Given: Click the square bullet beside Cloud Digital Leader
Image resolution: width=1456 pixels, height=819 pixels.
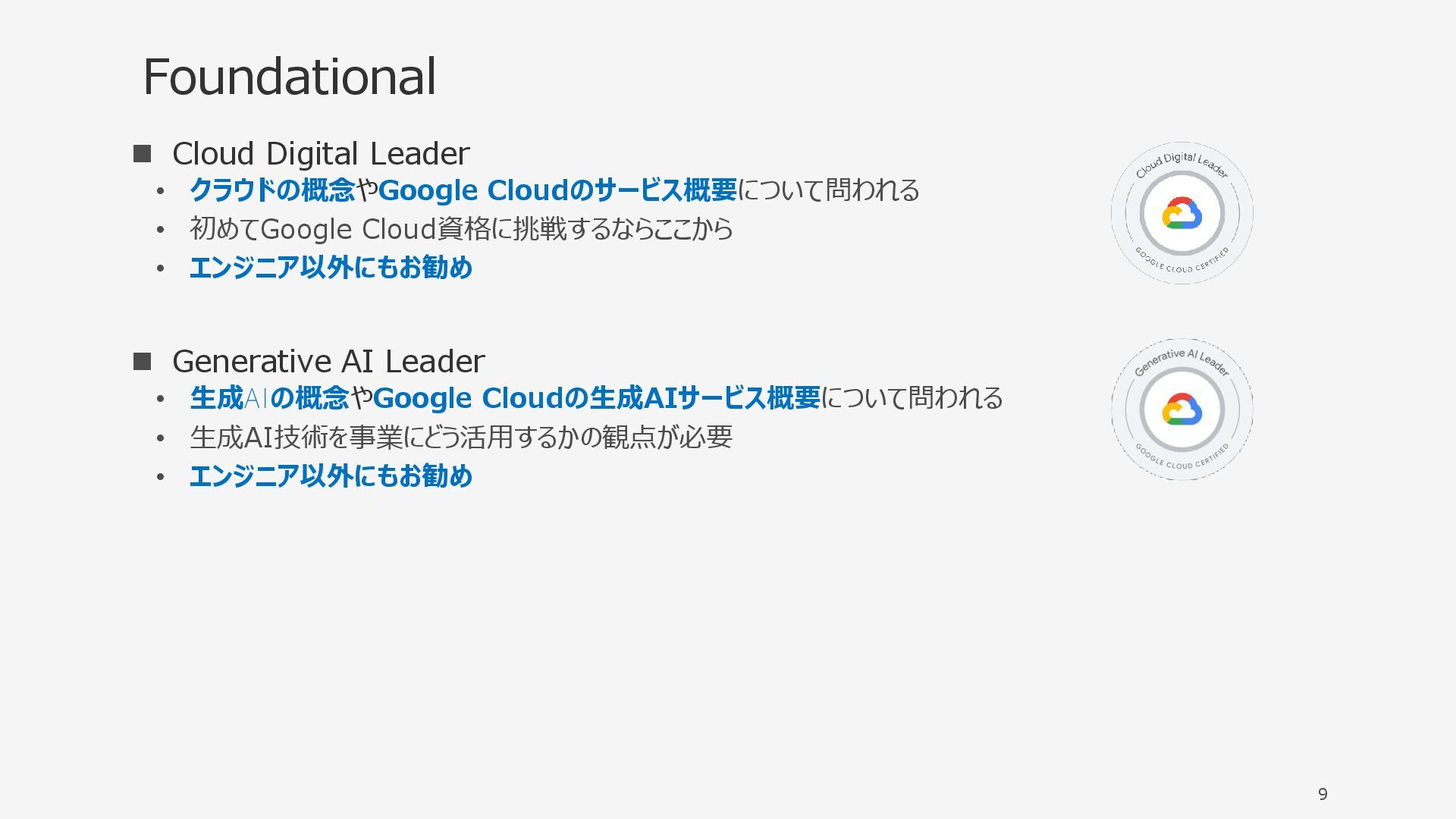Looking at the screenshot, I should 142,154.
